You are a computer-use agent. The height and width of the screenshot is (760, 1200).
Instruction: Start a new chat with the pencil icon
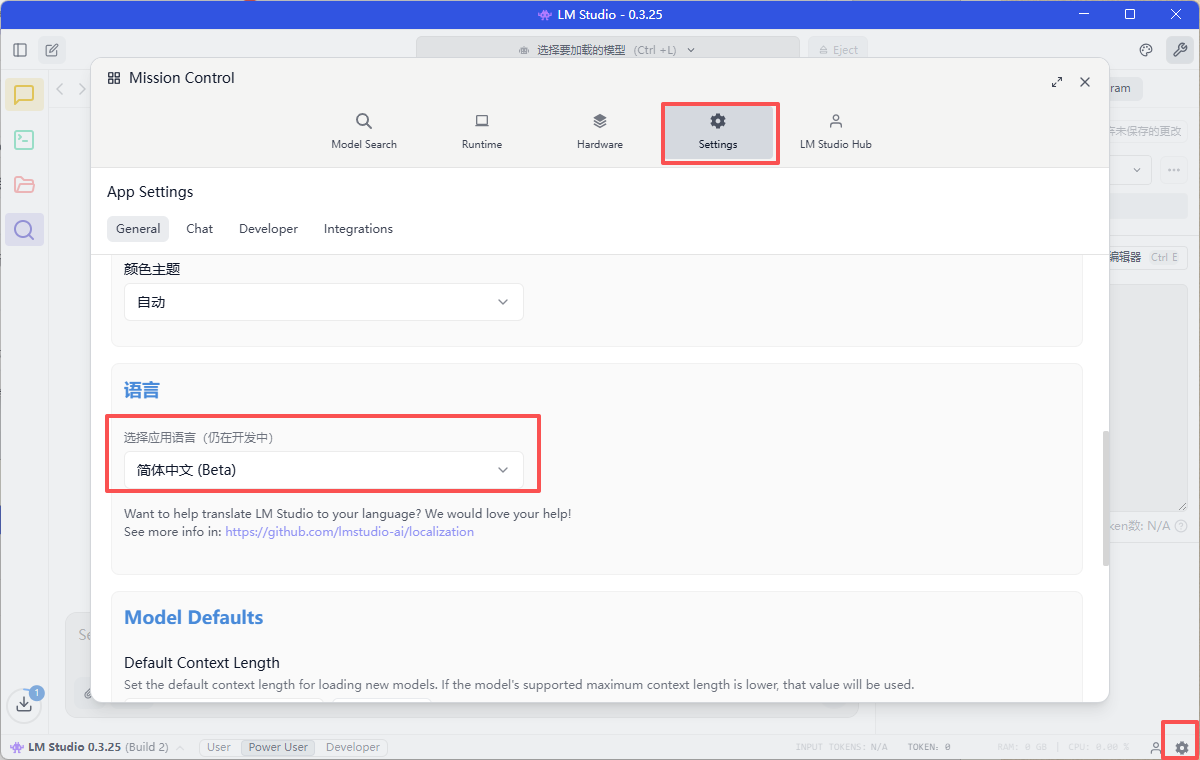(x=52, y=50)
